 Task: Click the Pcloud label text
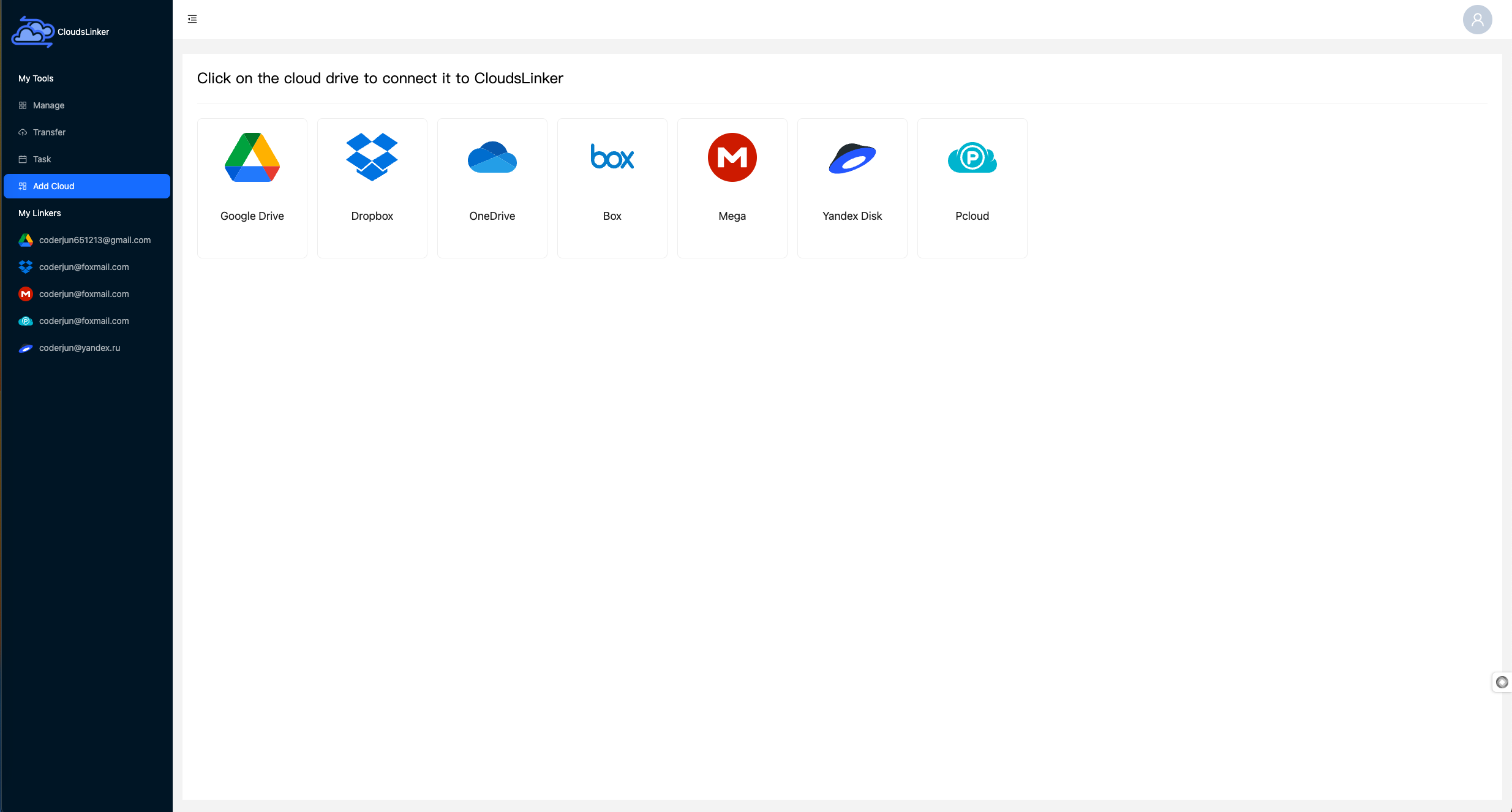(x=972, y=216)
